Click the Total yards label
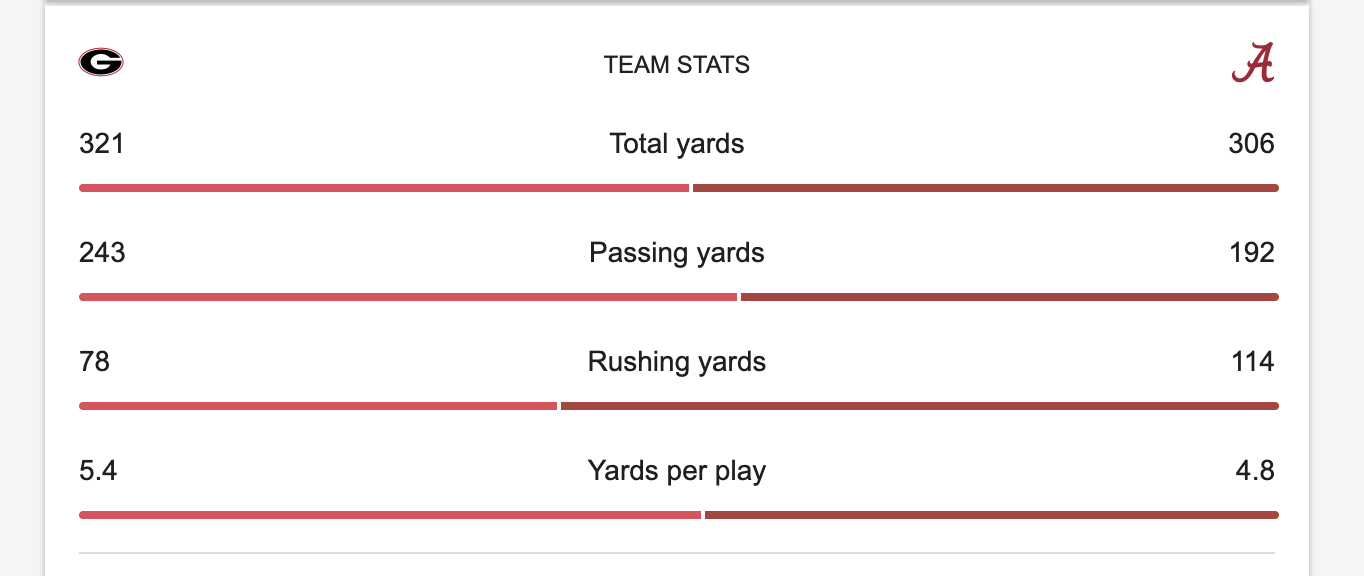The image size is (1364, 576). [677, 144]
